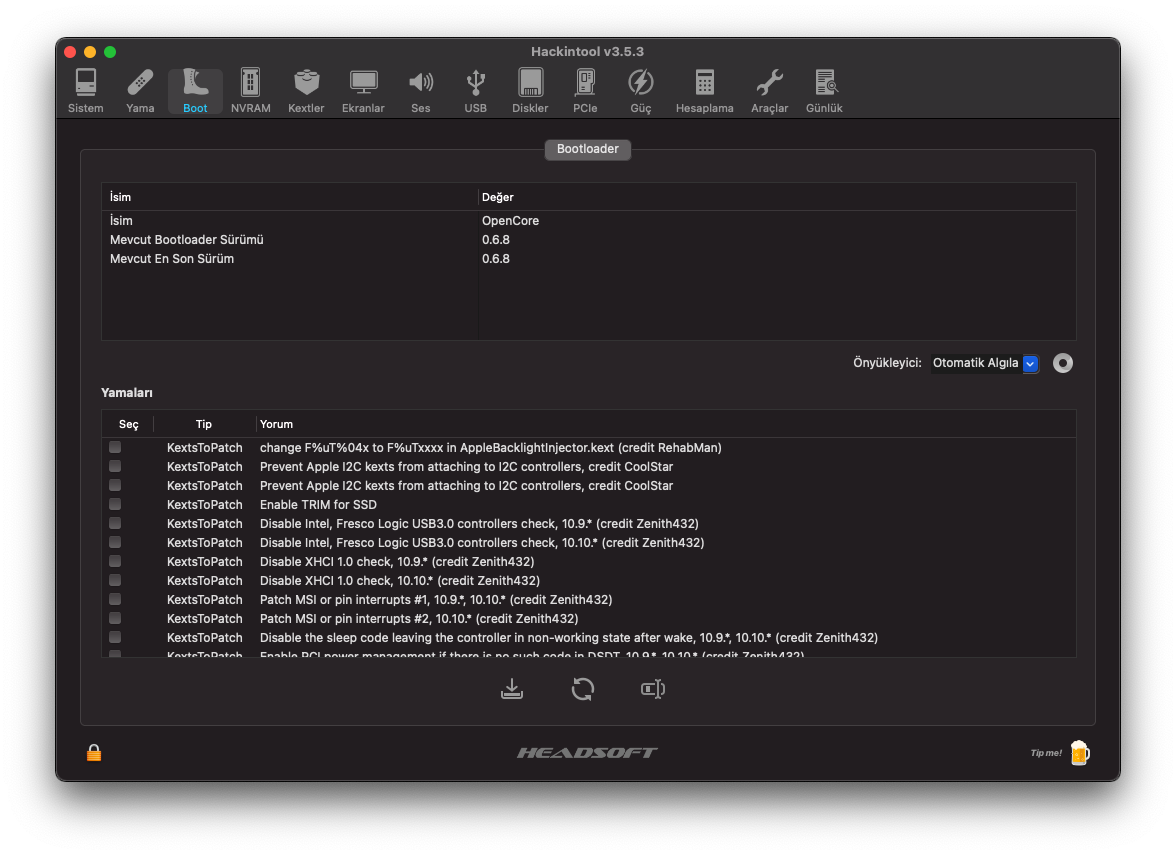
Task: View the Kextler panel
Action: (x=306, y=90)
